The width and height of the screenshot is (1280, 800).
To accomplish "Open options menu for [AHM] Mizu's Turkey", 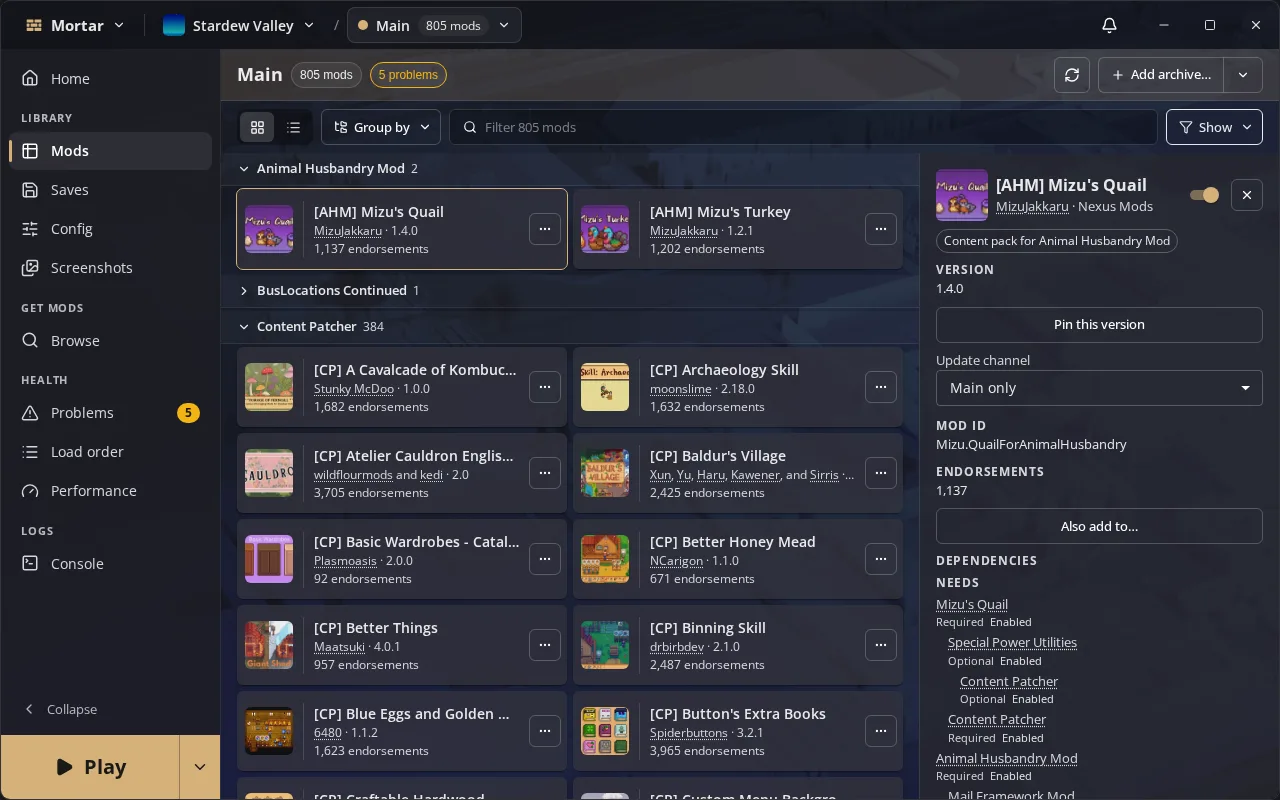I will coord(881,229).
